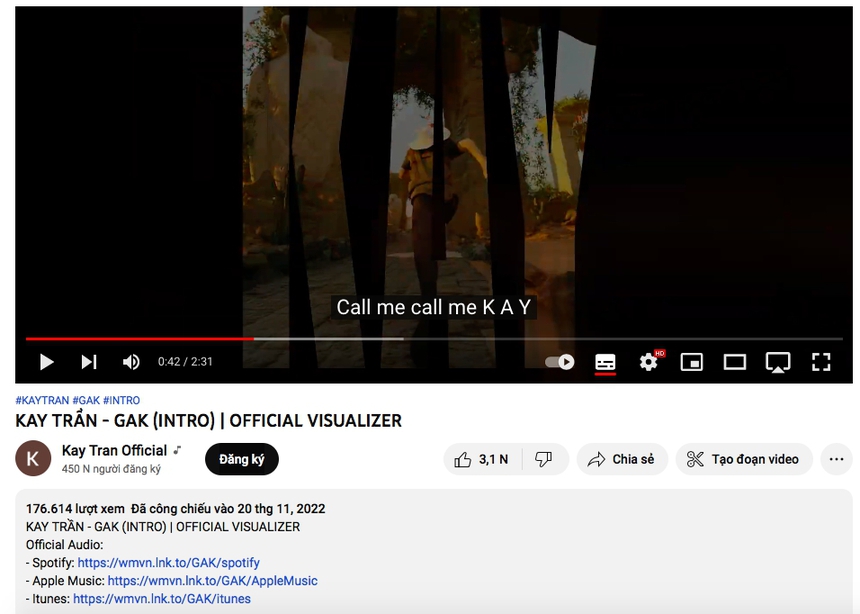Open the Kay Tran Official channel avatar
860x614 pixels.
click(33, 458)
